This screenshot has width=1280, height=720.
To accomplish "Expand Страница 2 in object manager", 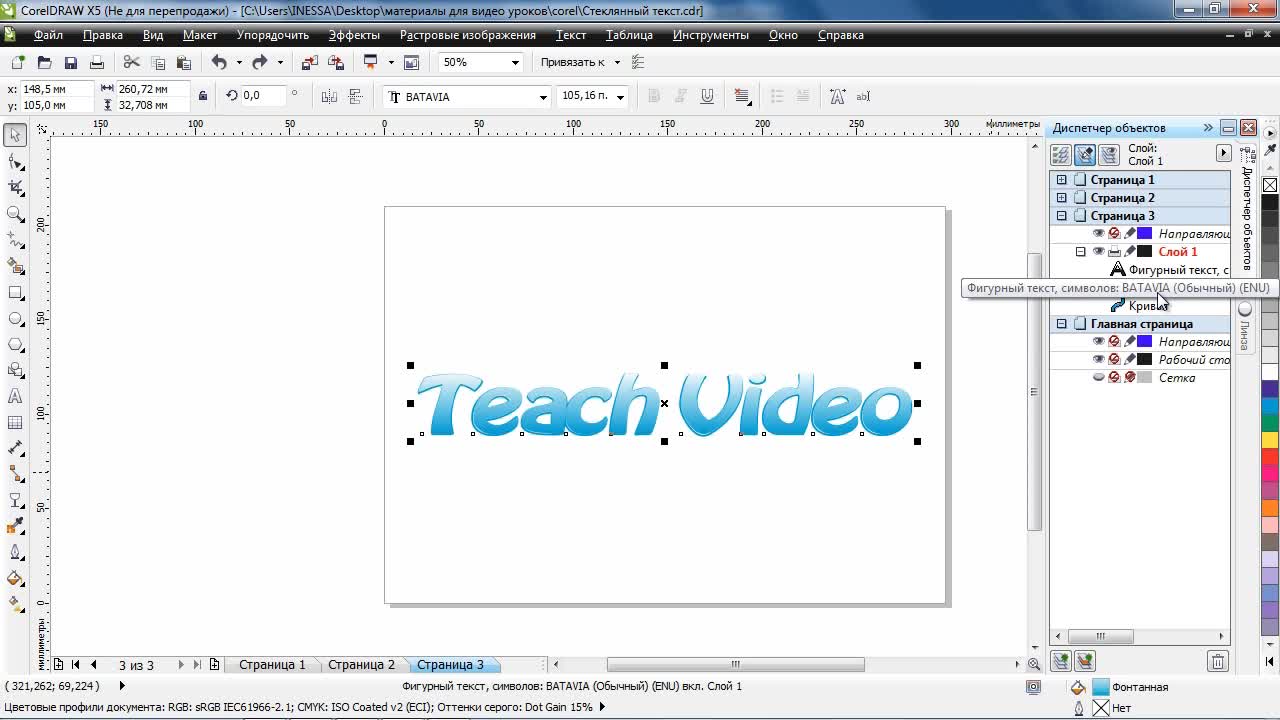I will 1062,198.
